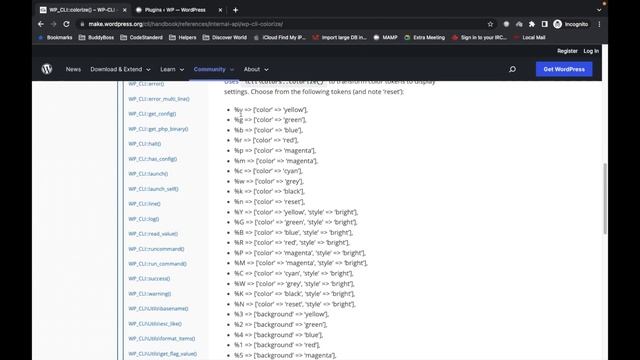This screenshot has width=640, height=360.
Task: Open WP_CLI::has_config() sidebar link
Action: coord(153,159)
